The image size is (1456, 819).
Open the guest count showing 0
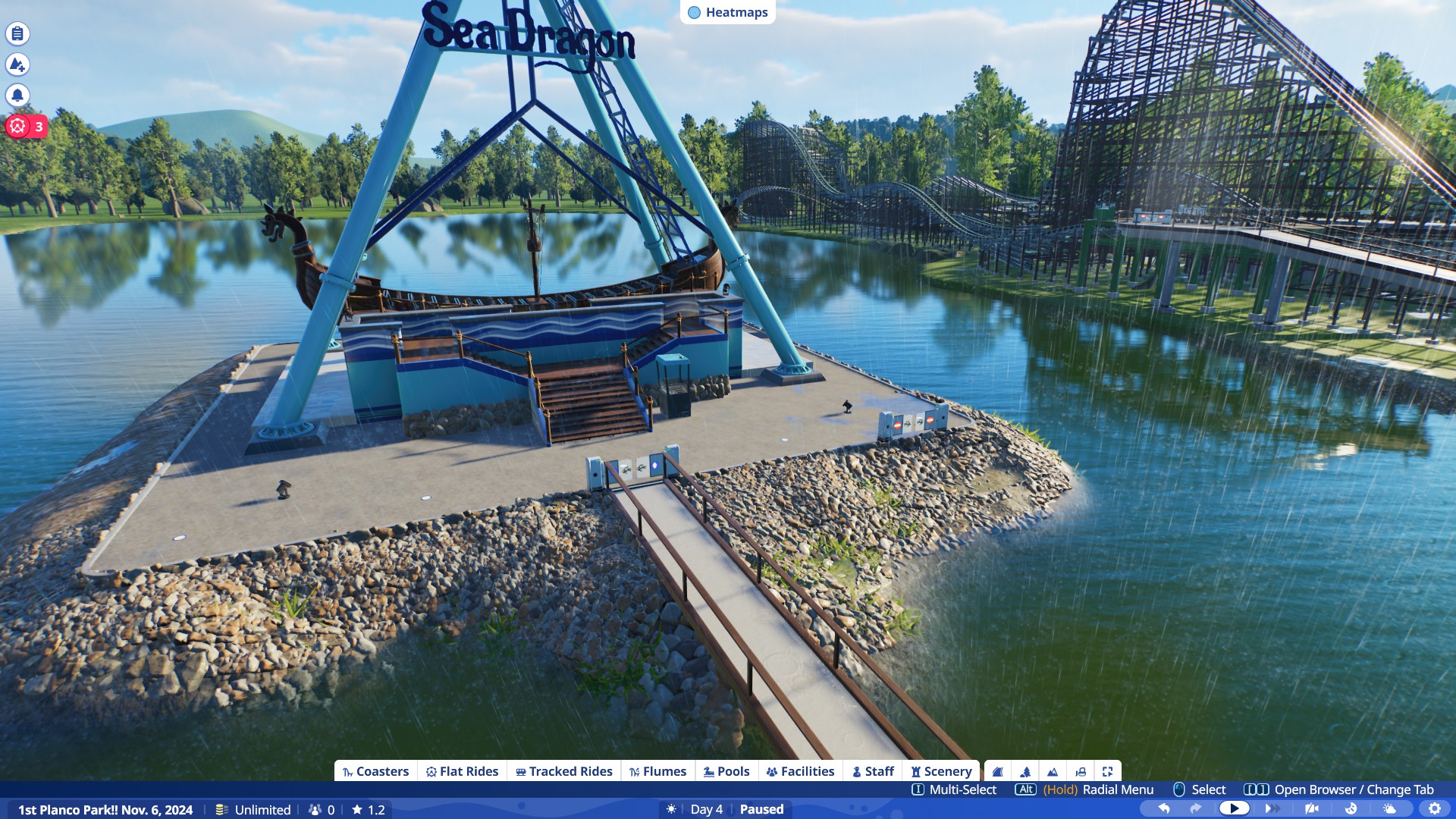tap(322, 810)
